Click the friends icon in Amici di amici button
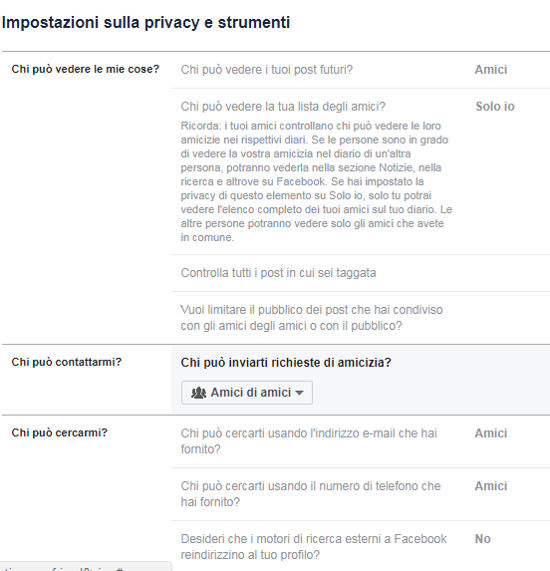550x571 pixels. [x=199, y=393]
